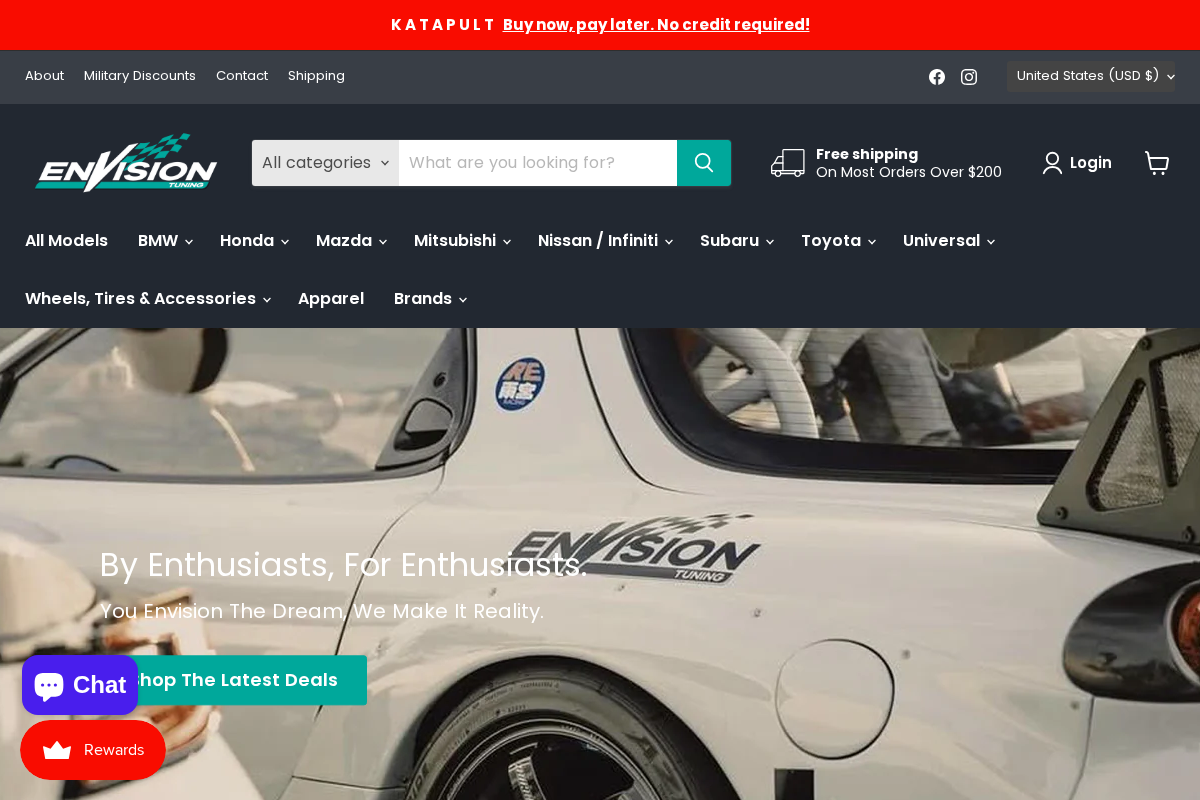This screenshot has width=1200, height=800.
Task: Visit the Military Discounts page
Action: point(140,76)
